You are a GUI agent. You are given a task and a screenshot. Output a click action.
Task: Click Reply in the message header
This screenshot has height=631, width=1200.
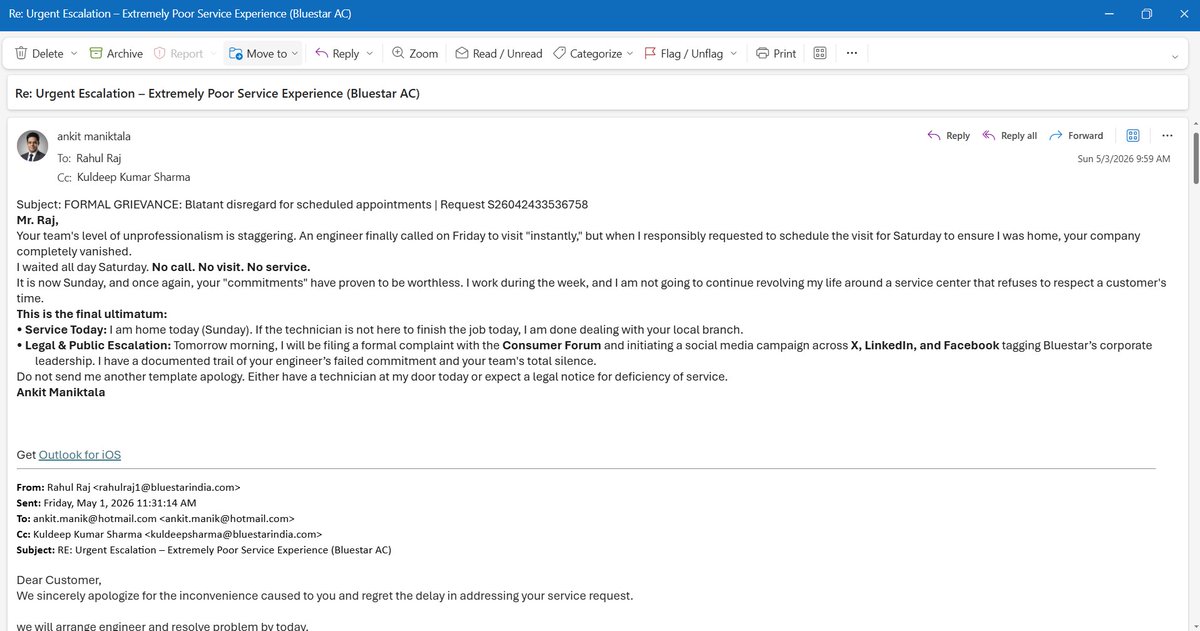(x=948, y=136)
